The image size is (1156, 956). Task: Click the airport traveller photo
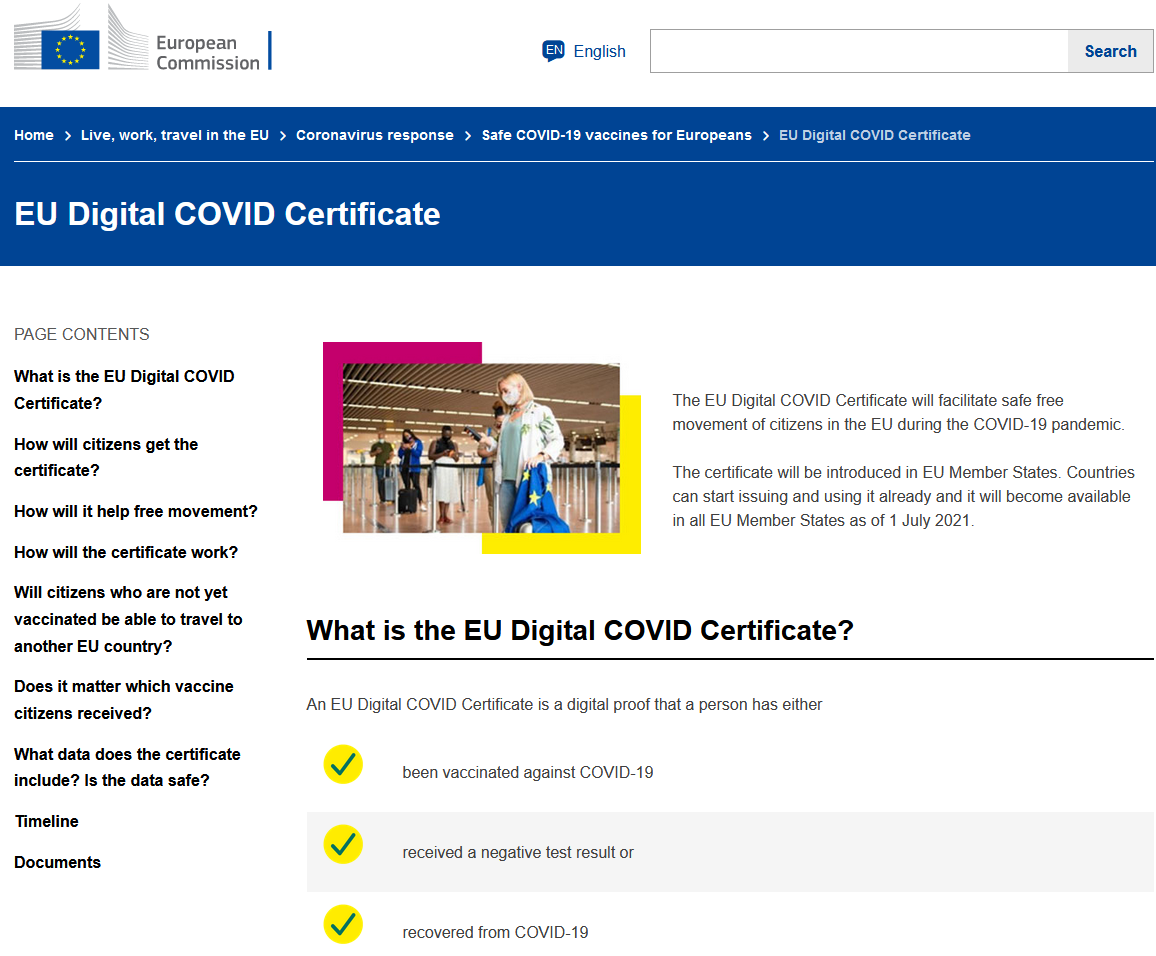(x=481, y=448)
